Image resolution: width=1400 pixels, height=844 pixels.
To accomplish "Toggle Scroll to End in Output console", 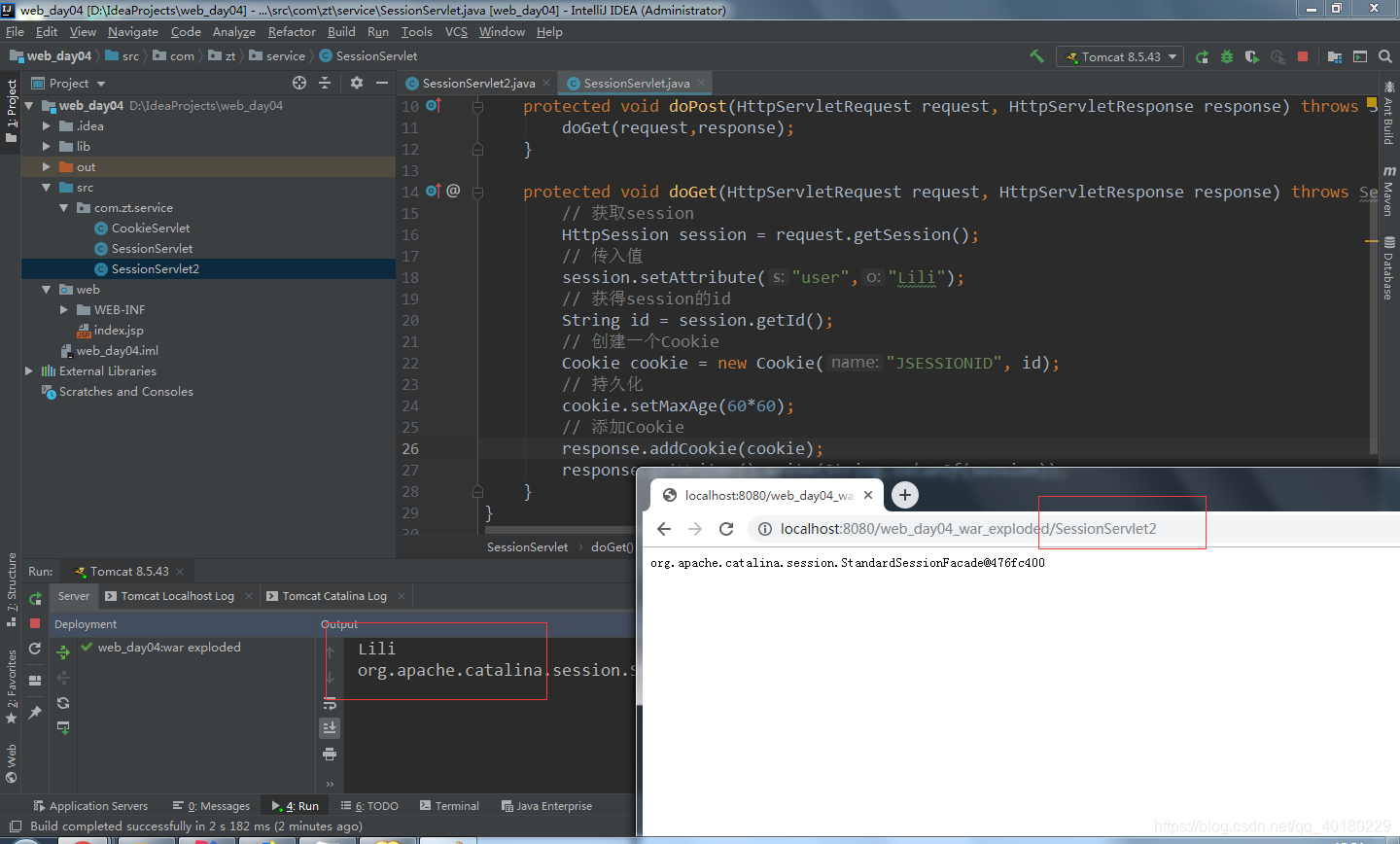I will pyautogui.click(x=330, y=727).
